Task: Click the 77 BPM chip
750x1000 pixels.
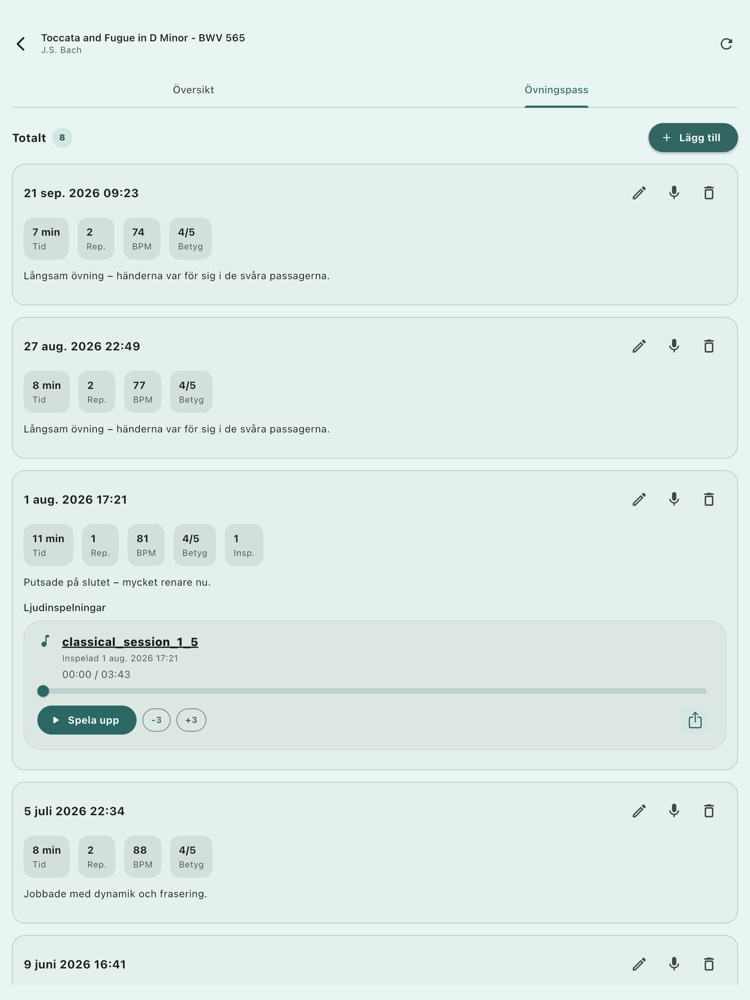Action: [143, 392]
